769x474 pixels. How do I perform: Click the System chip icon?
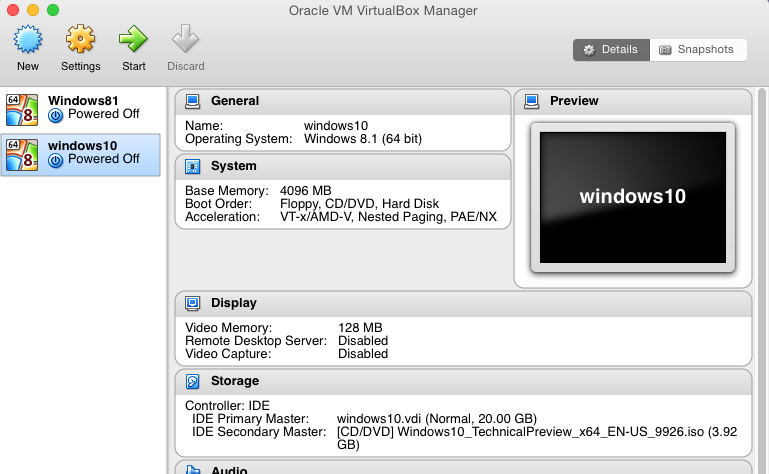point(192,166)
